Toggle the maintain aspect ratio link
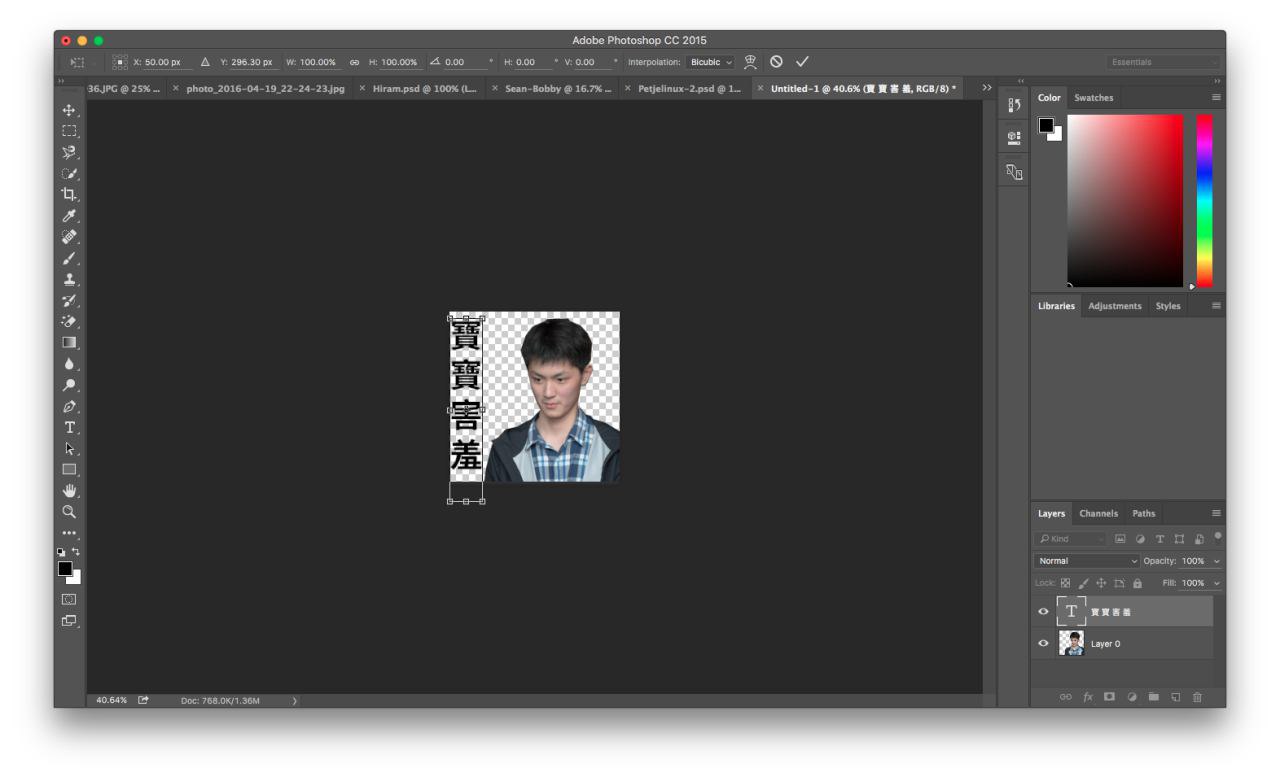The image size is (1280, 781). click(355, 62)
